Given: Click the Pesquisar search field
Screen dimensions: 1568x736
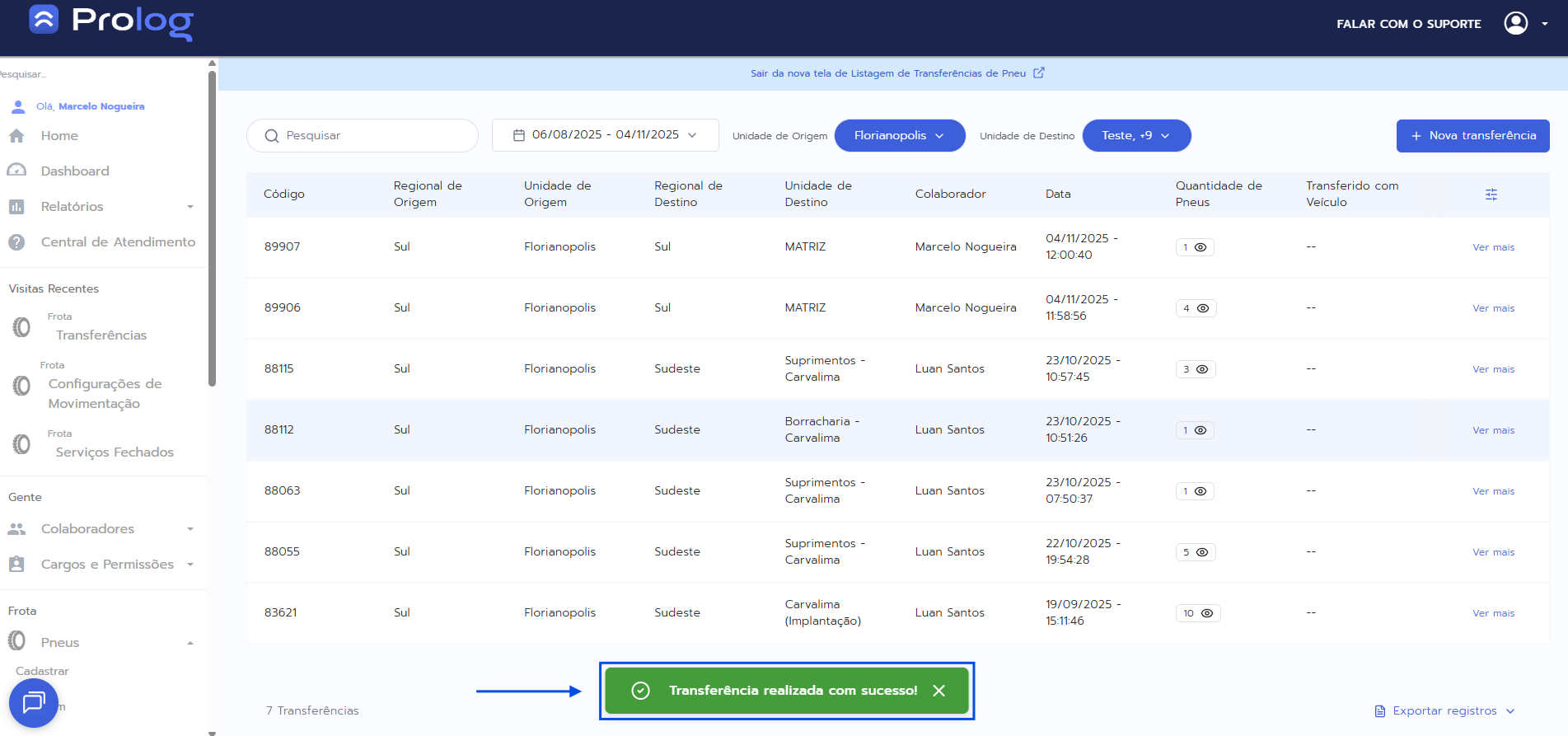Looking at the screenshot, I should (x=363, y=136).
